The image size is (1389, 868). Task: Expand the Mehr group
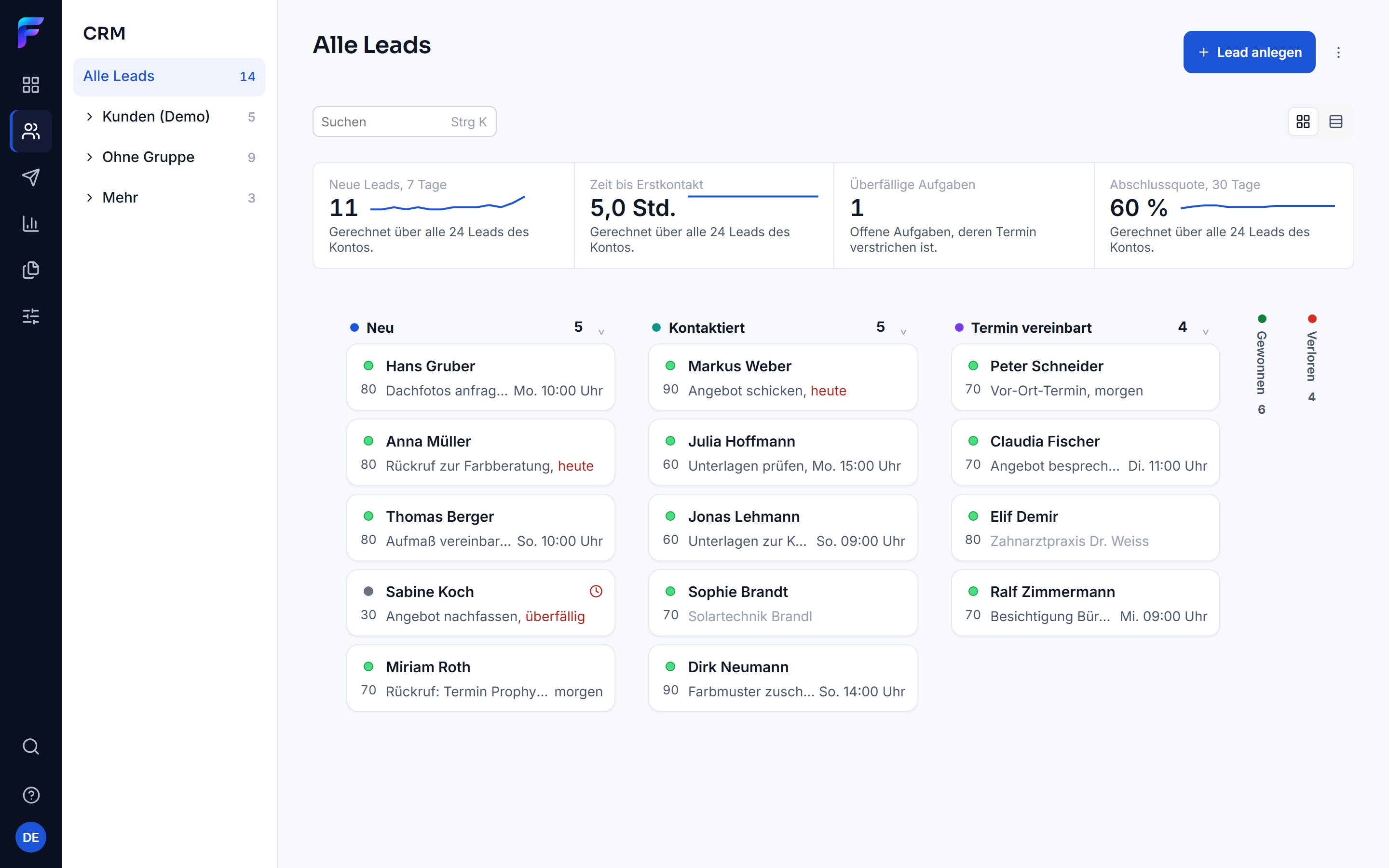coord(90,198)
